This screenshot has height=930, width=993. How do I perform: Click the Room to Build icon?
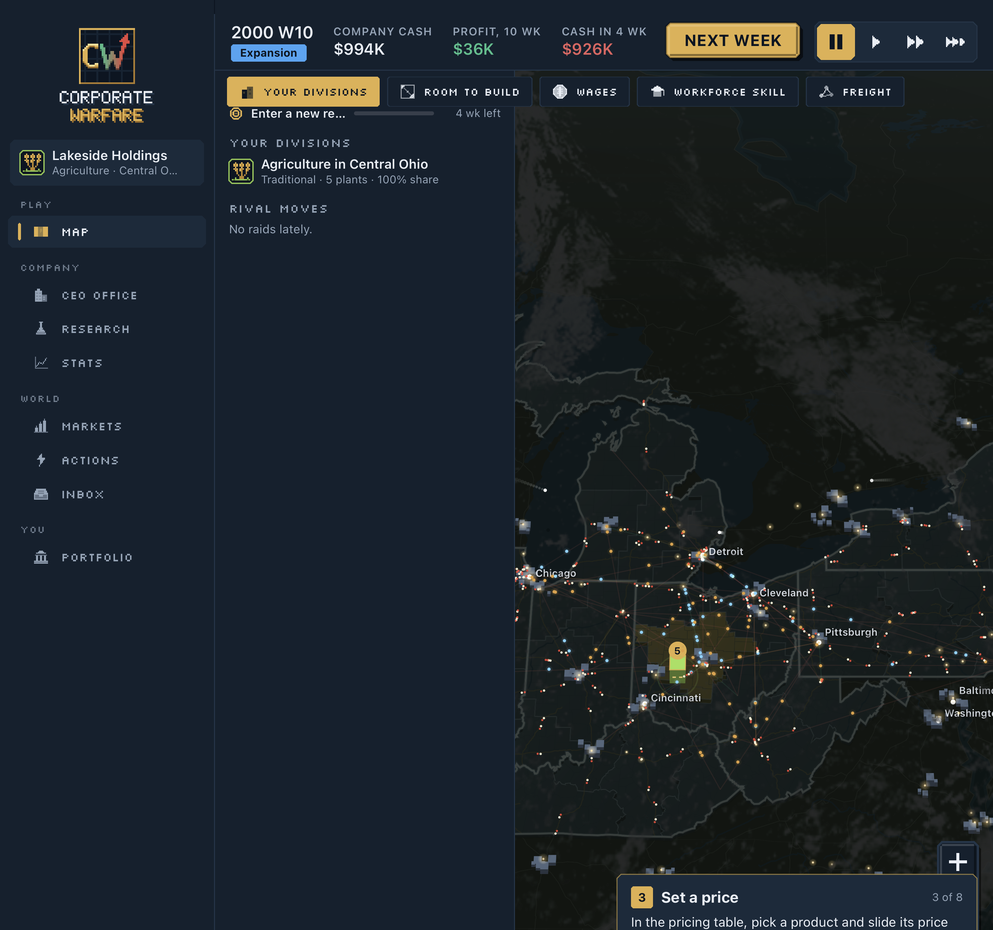408,92
